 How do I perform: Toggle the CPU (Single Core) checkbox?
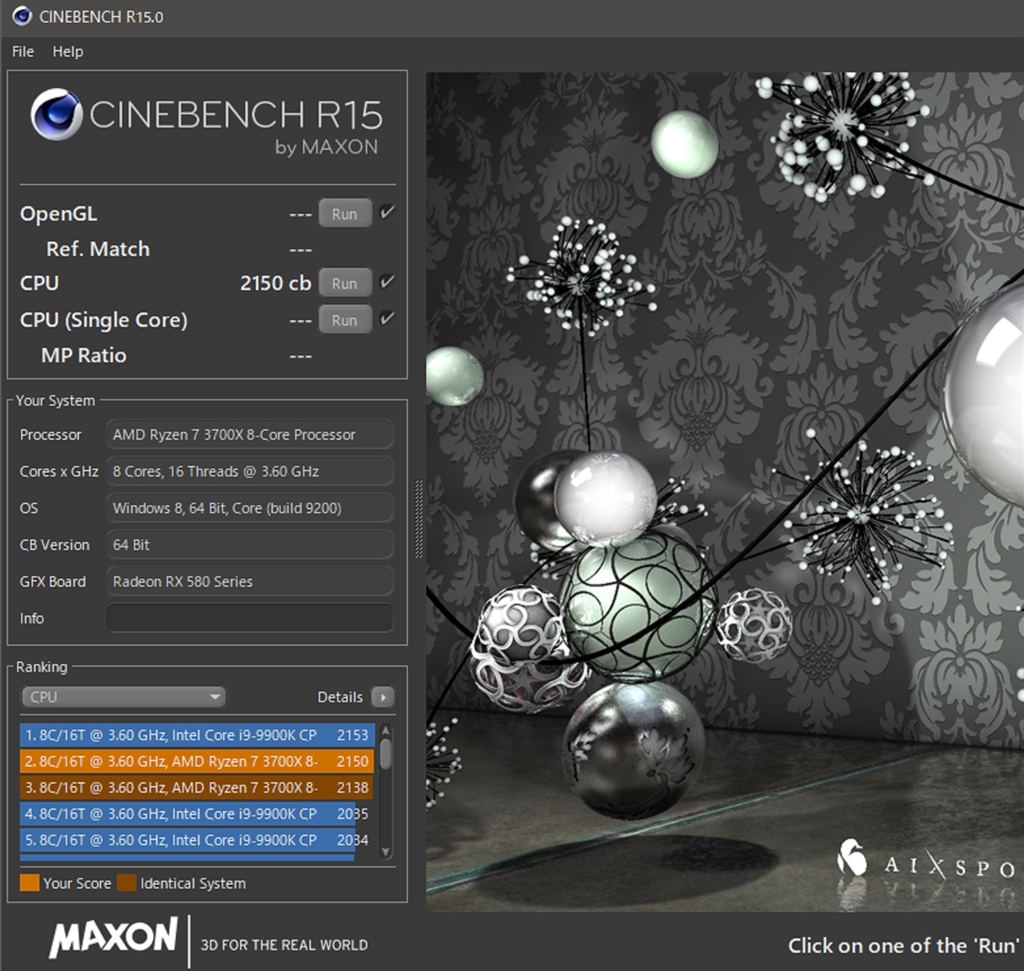pyautogui.click(x=387, y=319)
